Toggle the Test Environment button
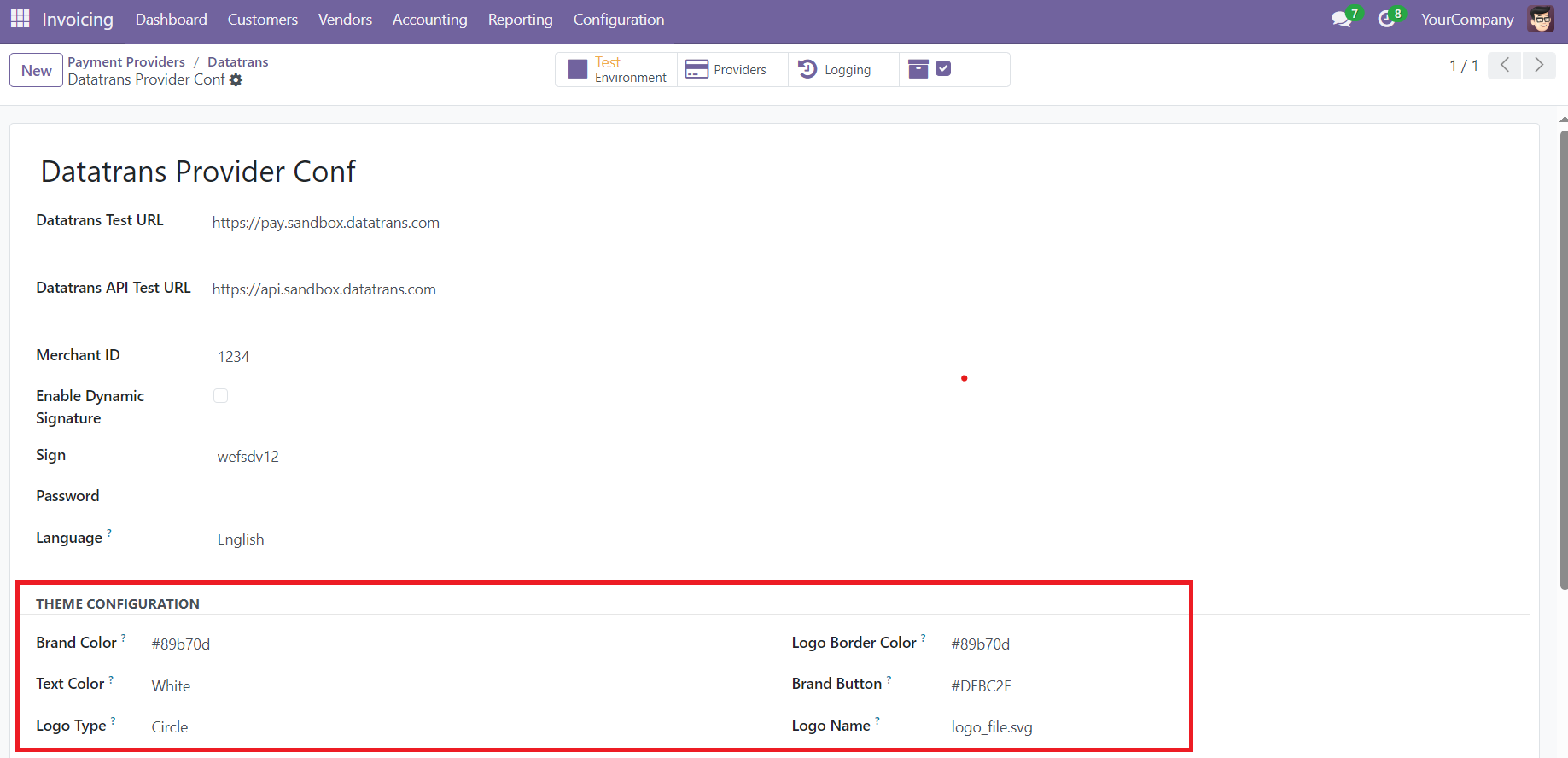Image resolution: width=1568 pixels, height=758 pixels. tap(617, 69)
